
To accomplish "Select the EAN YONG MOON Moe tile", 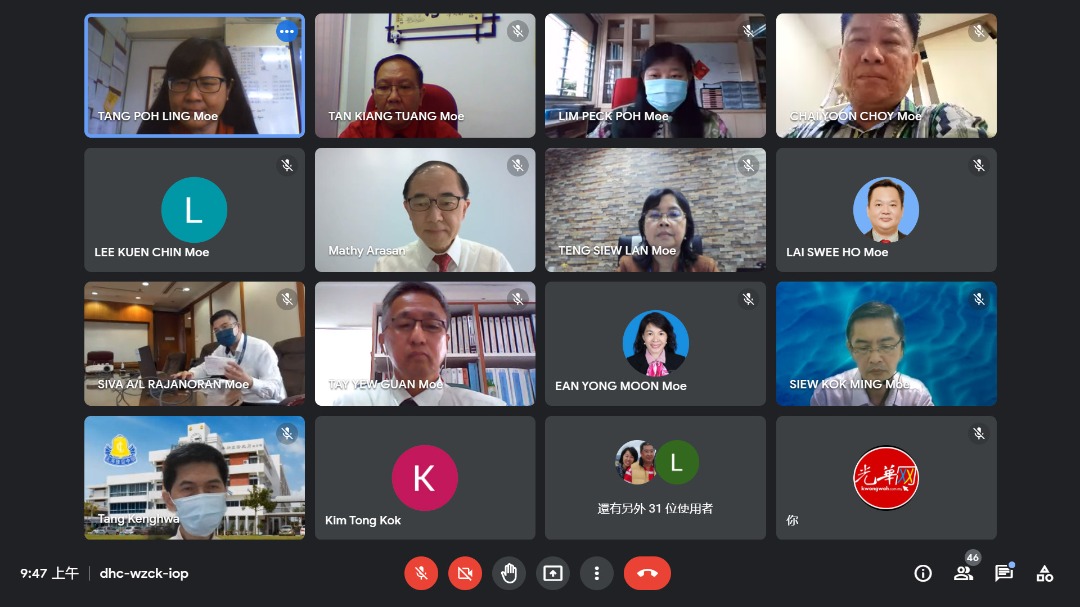I will (x=655, y=344).
